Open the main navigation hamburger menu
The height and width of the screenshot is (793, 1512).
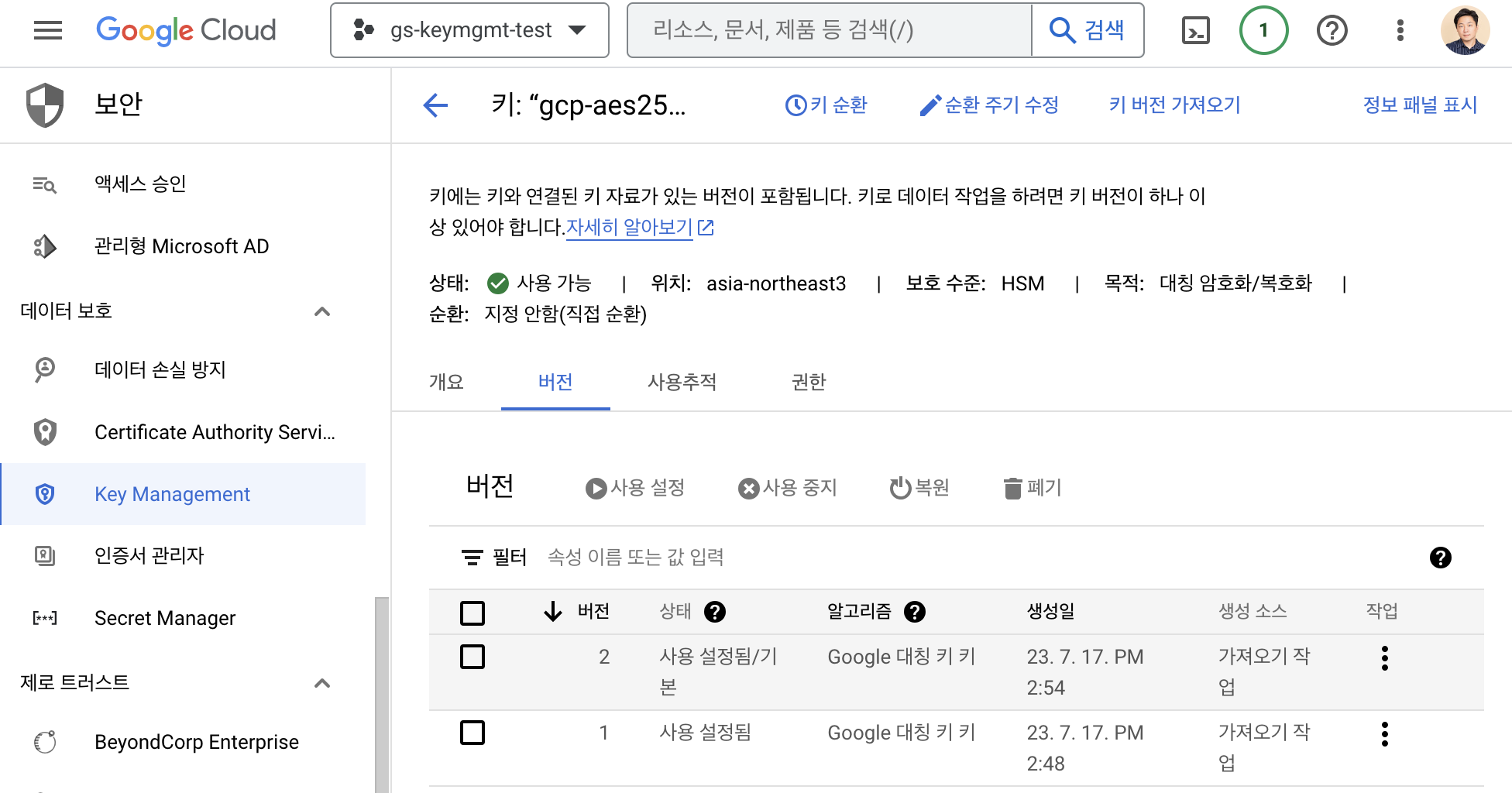(48, 30)
